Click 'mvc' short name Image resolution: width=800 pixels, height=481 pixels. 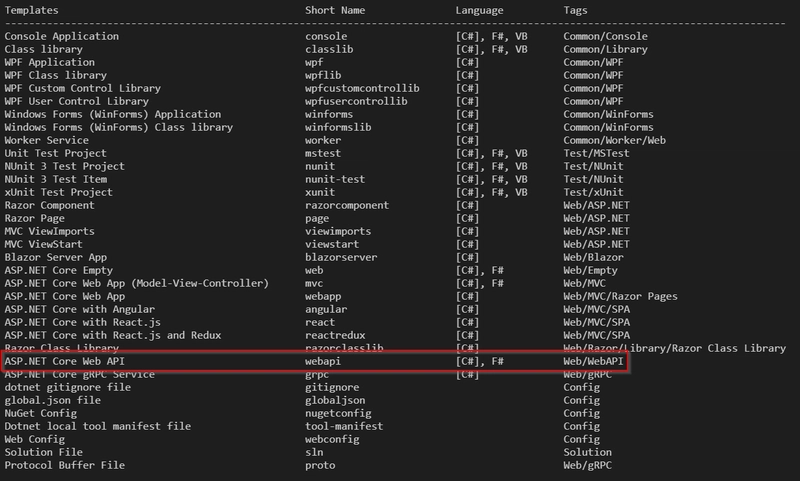click(x=314, y=284)
